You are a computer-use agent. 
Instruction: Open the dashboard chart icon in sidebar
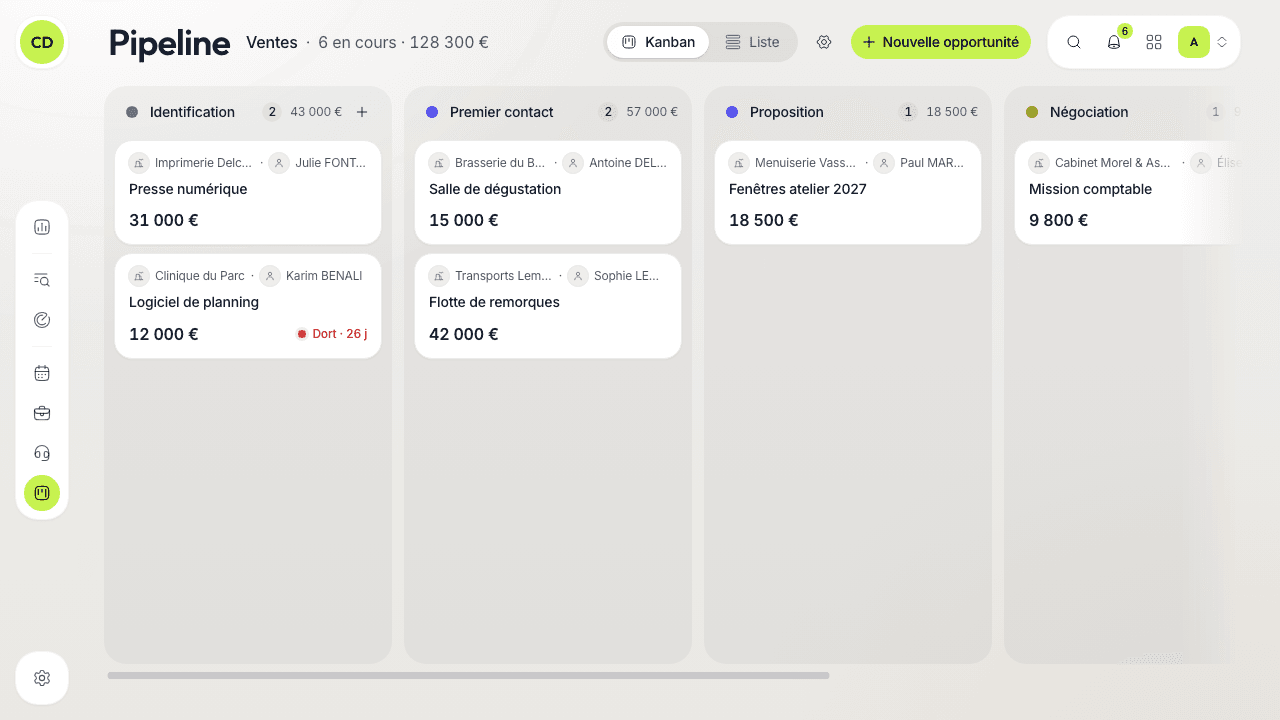click(x=42, y=227)
